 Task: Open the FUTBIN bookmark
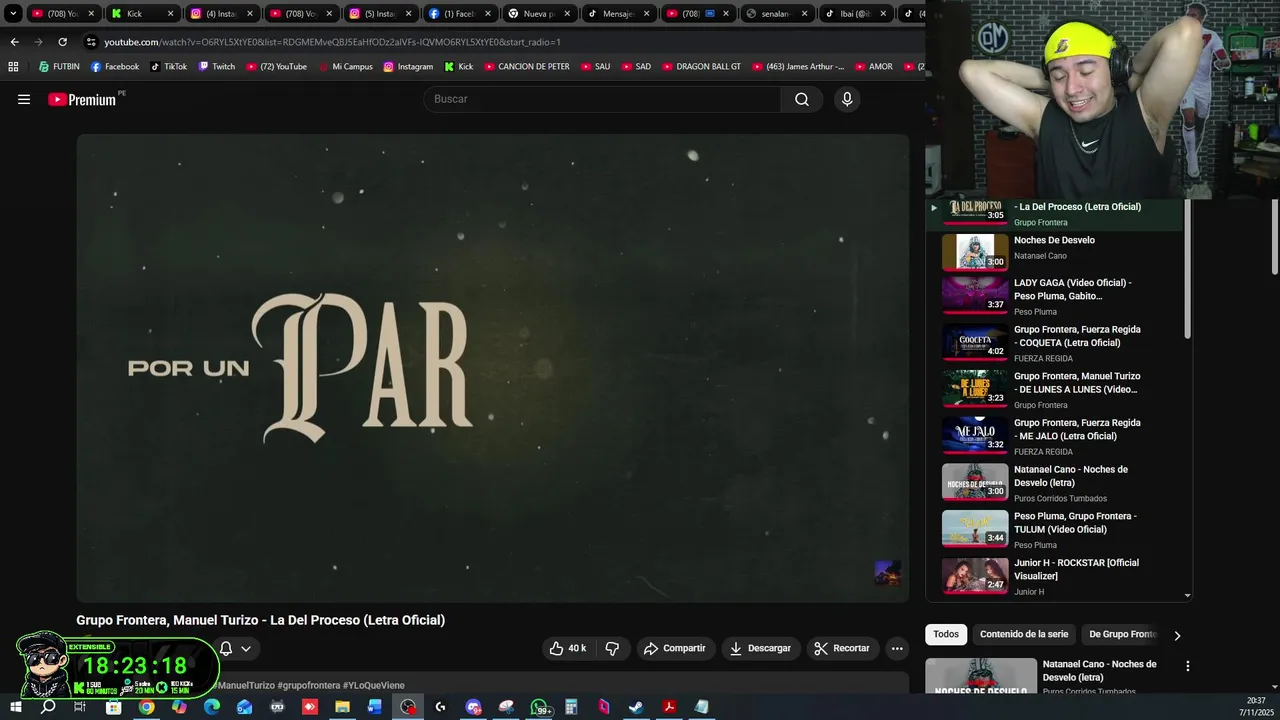tap(59, 67)
